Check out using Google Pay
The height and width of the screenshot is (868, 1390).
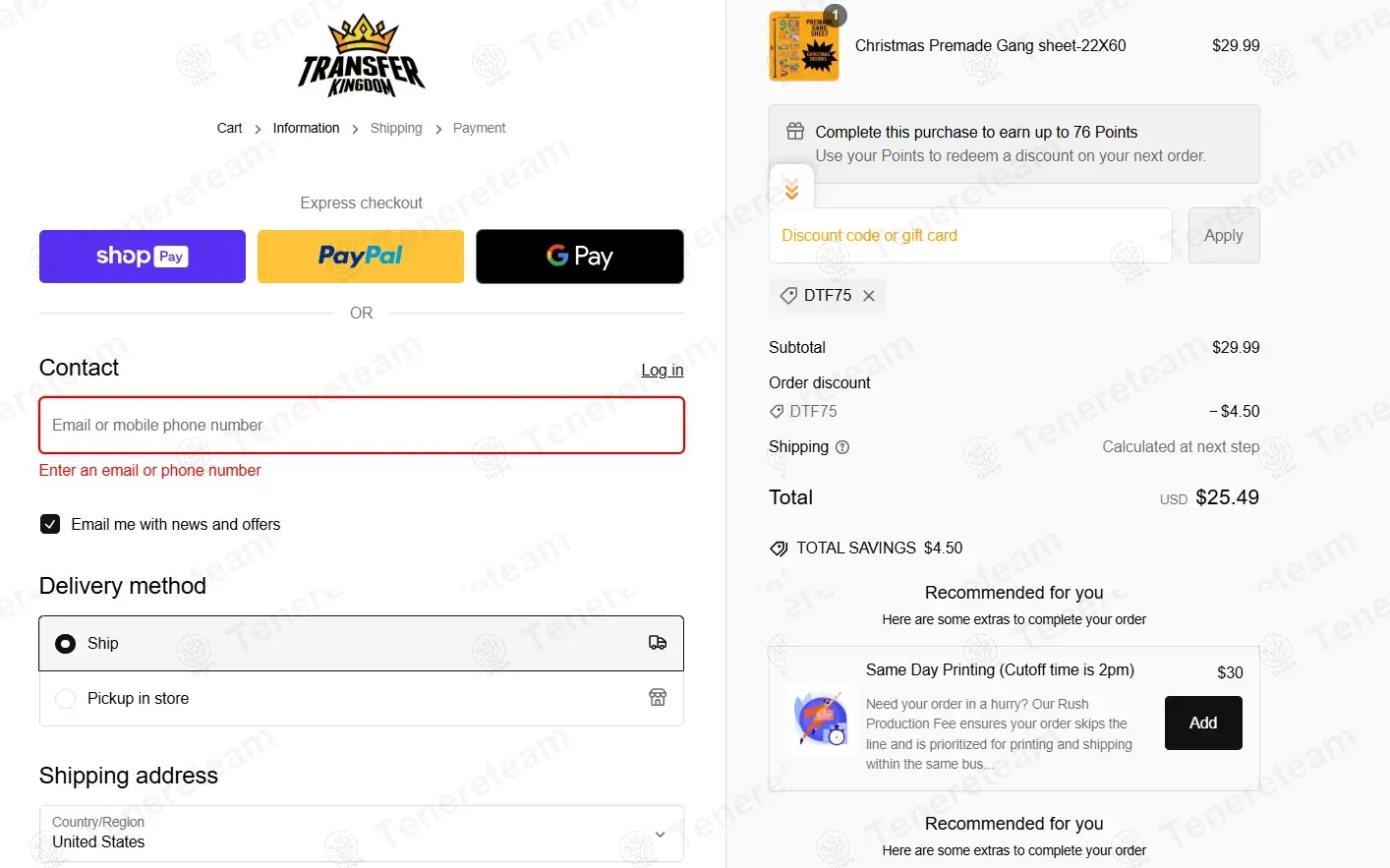pos(580,257)
